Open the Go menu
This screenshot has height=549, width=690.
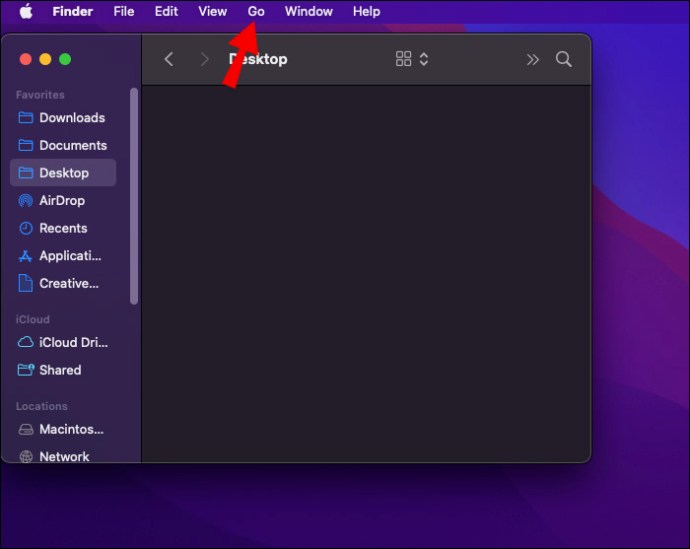tap(256, 11)
